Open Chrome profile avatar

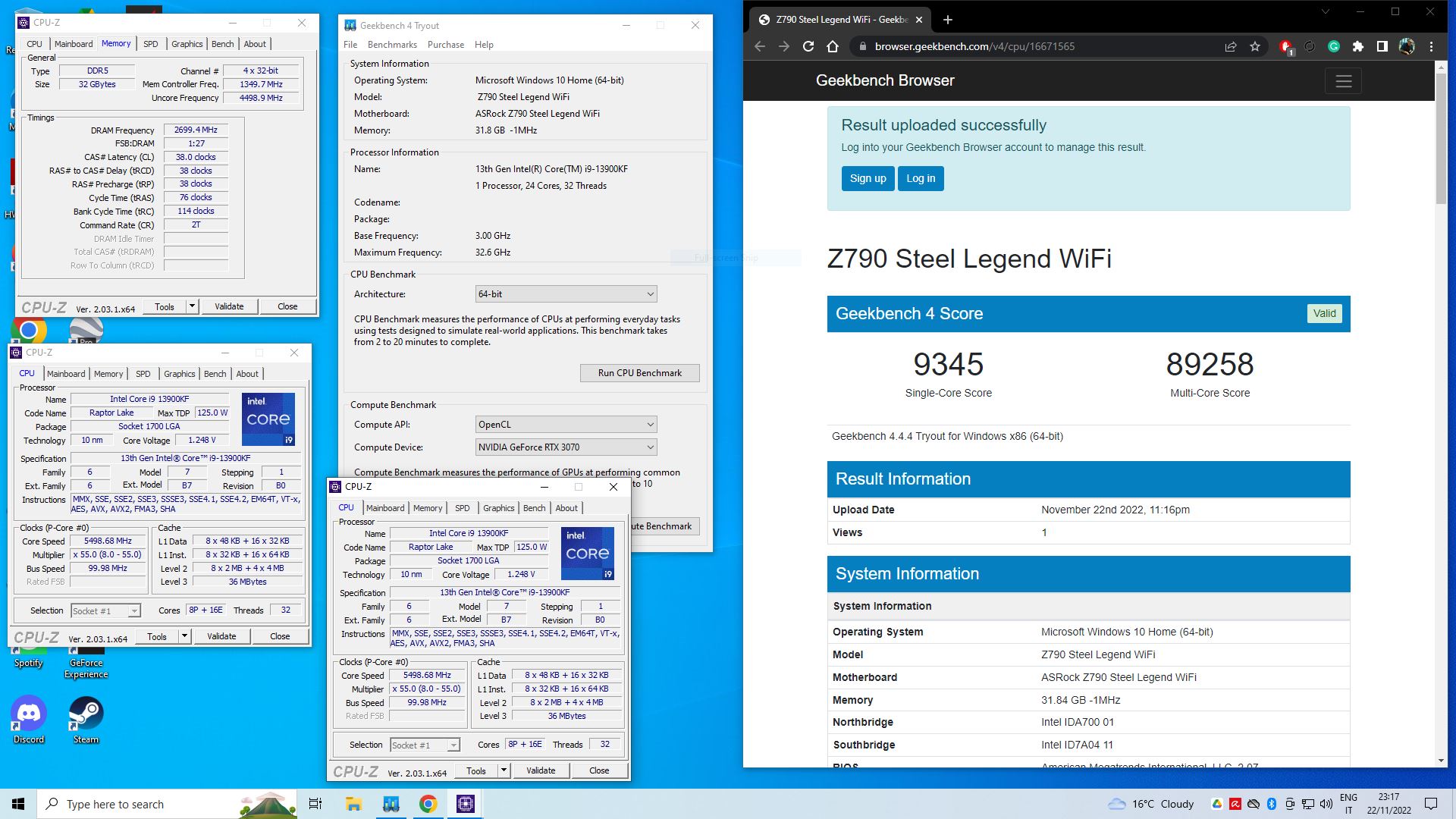pyautogui.click(x=1407, y=46)
